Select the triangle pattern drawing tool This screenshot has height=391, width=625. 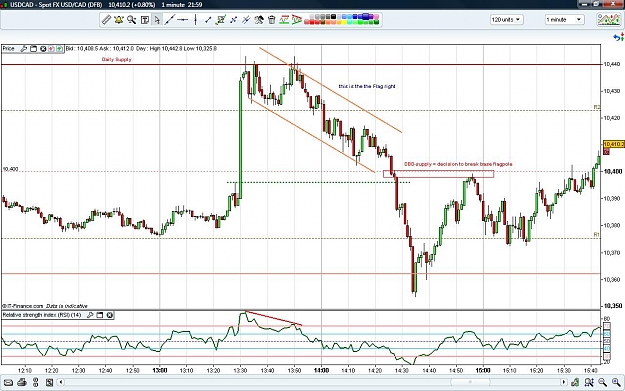297,20
